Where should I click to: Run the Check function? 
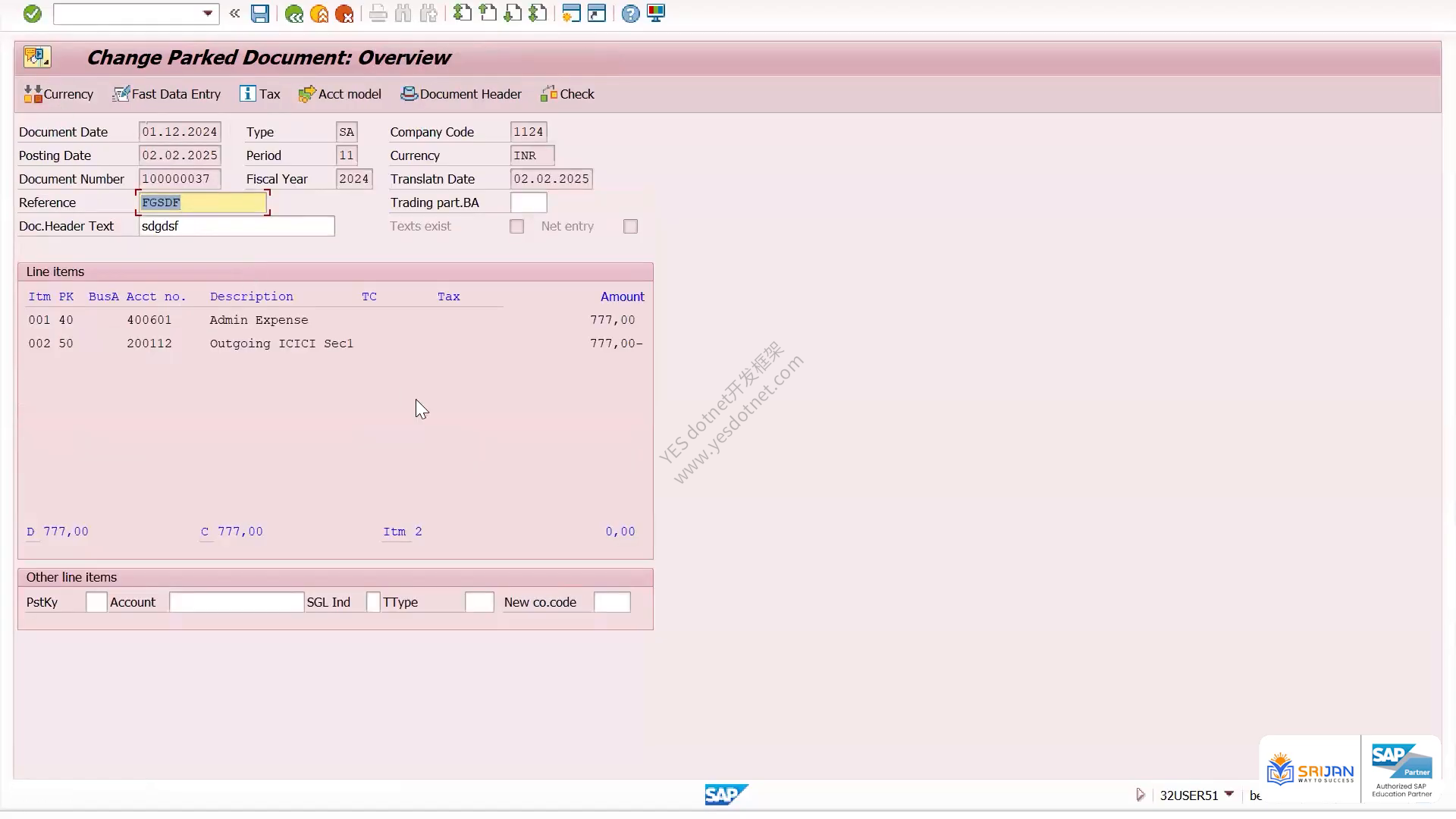pos(567,94)
